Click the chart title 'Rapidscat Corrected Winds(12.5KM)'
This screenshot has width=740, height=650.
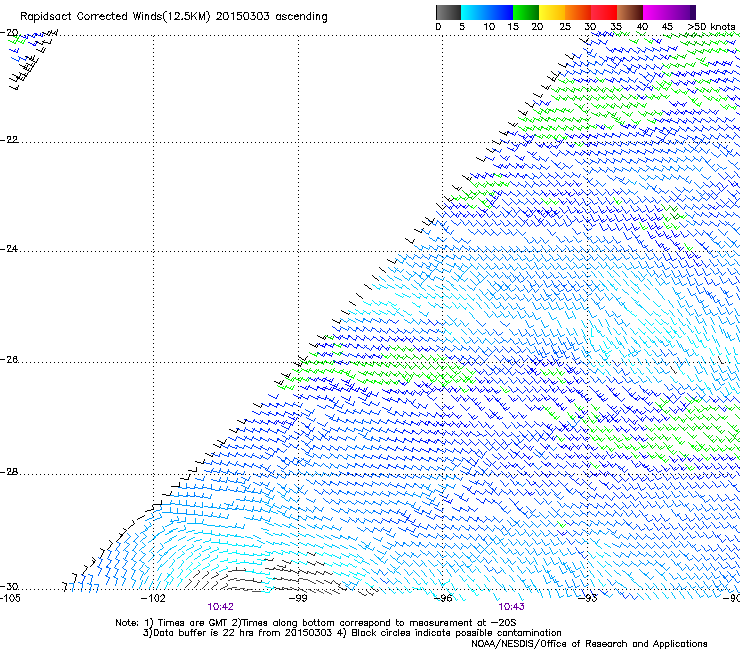click(x=115, y=17)
